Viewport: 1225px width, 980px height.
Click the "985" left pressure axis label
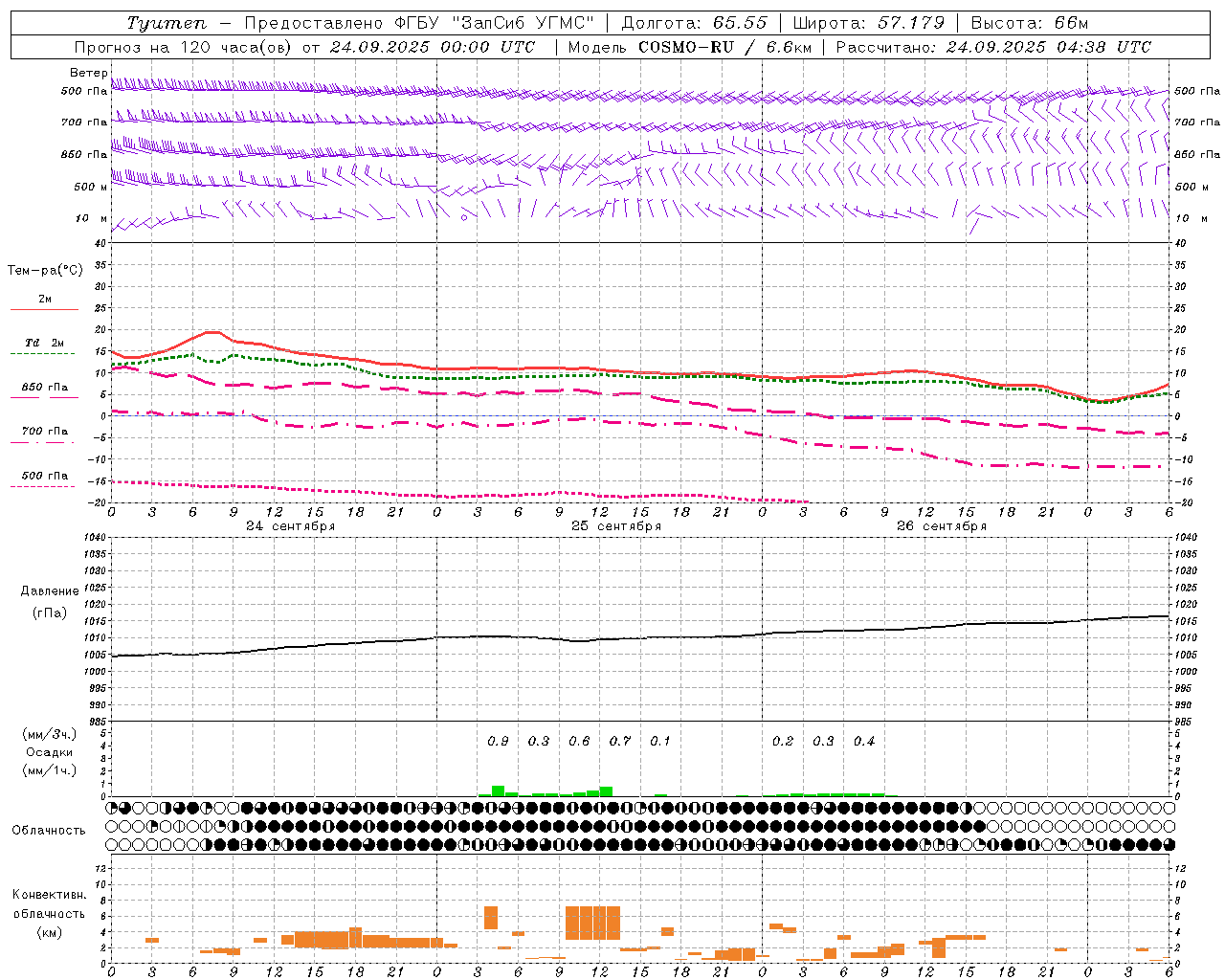[99, 722]
